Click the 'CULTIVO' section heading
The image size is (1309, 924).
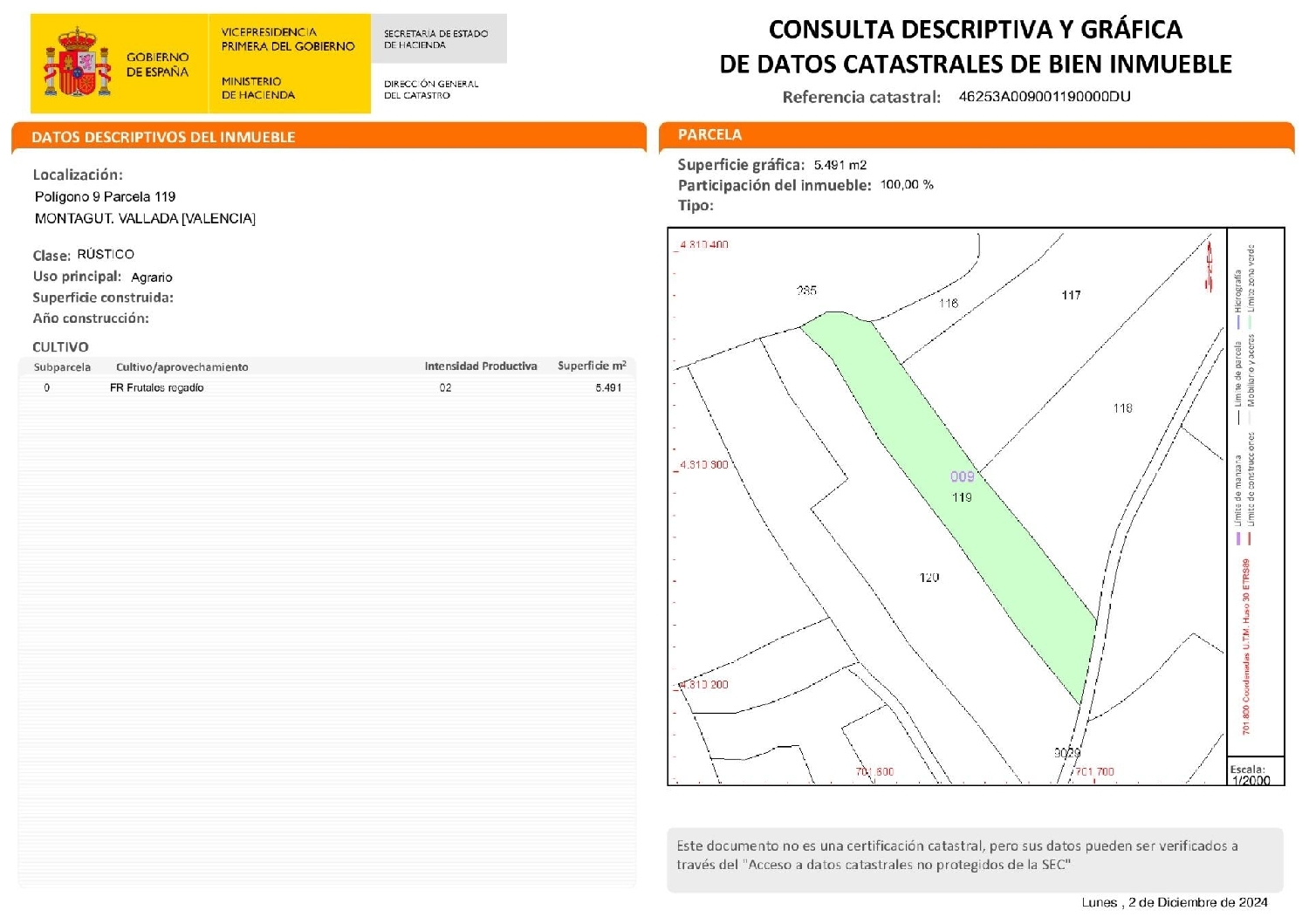pyautogui.click(x=60, y=347)
